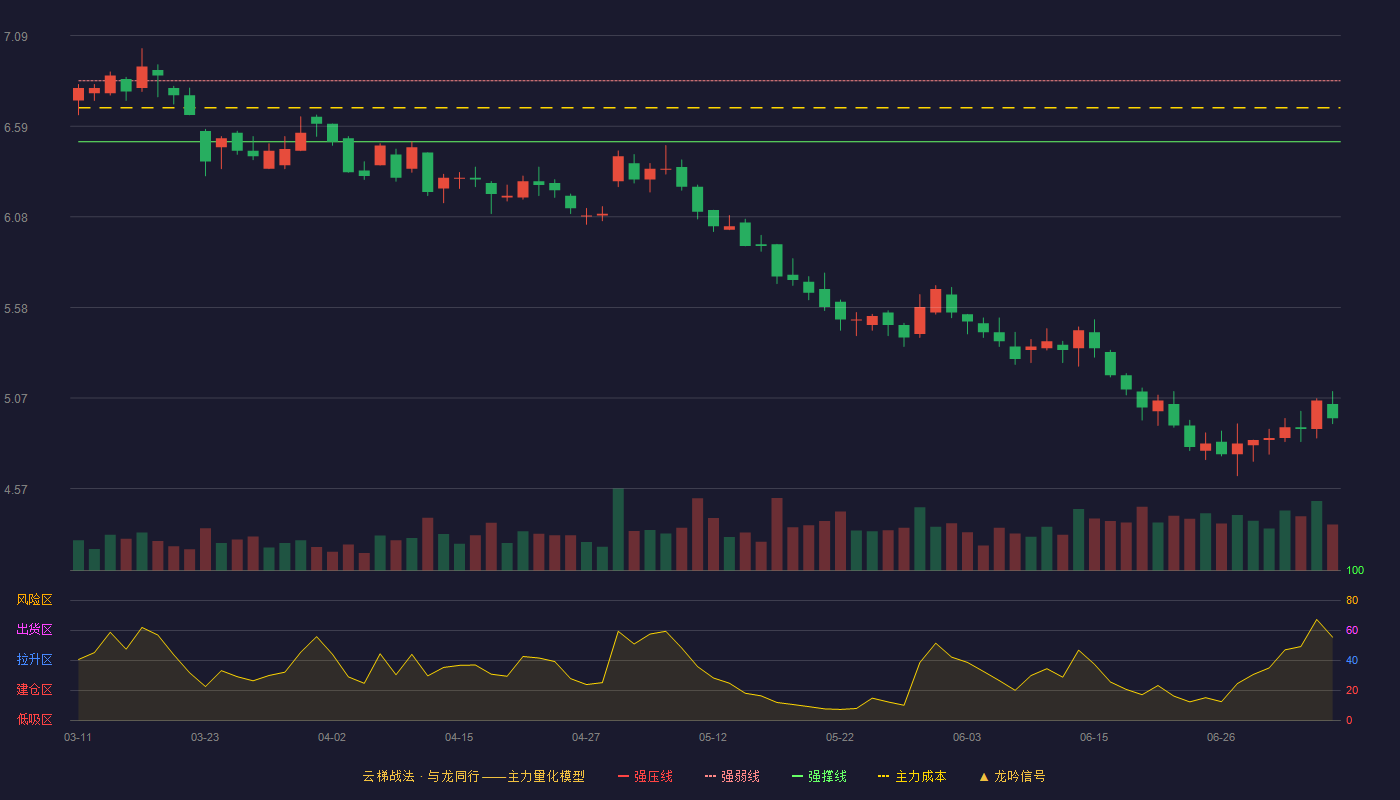Click the 5.58 price axis label
This screenshot has height=800, width=1400.
[16, 309]
